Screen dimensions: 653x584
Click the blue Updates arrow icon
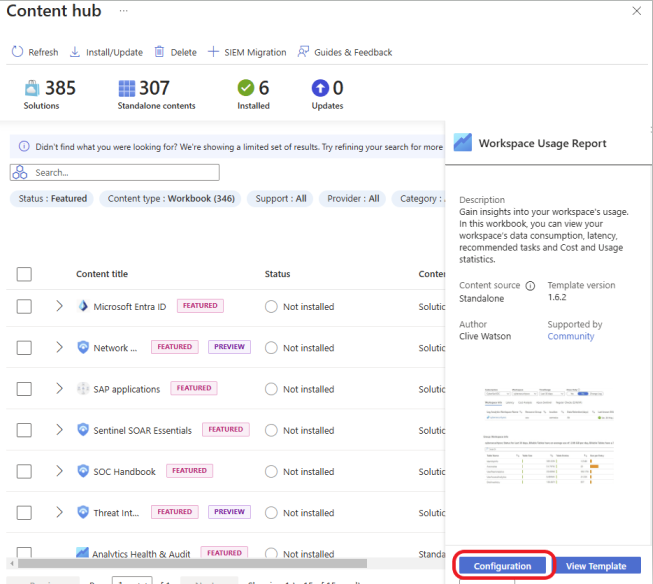pyautogui.click(x=320, y=88)
